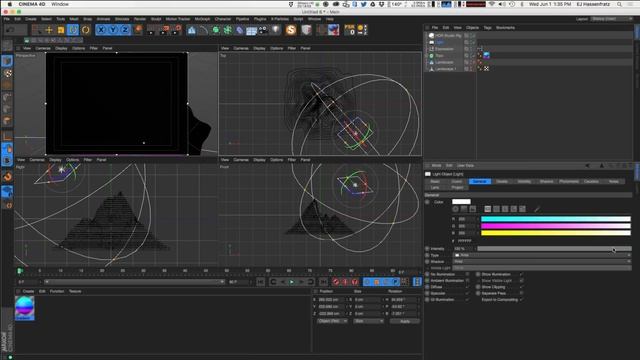The width and height of the screenshot is (640, 360).
Task: Switch to Caustics tab in attributes
Action: click(591, 181)
